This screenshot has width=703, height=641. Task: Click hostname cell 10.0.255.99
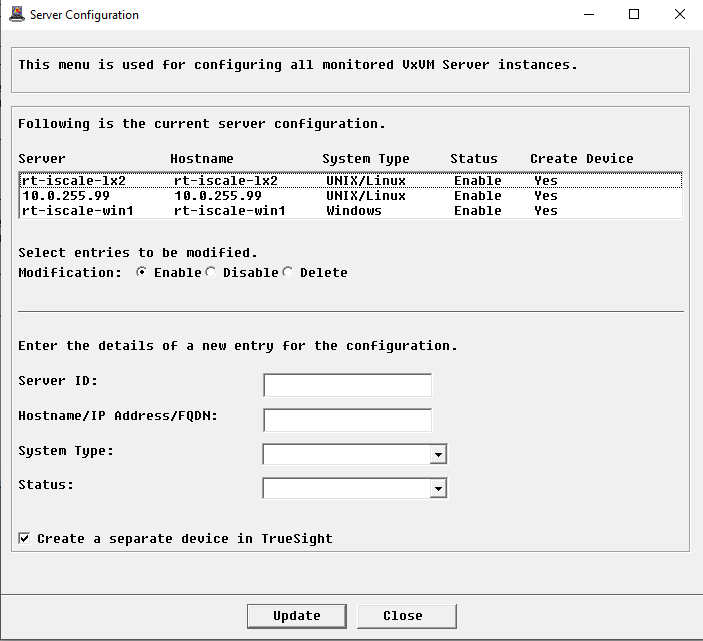coord(218,195)
